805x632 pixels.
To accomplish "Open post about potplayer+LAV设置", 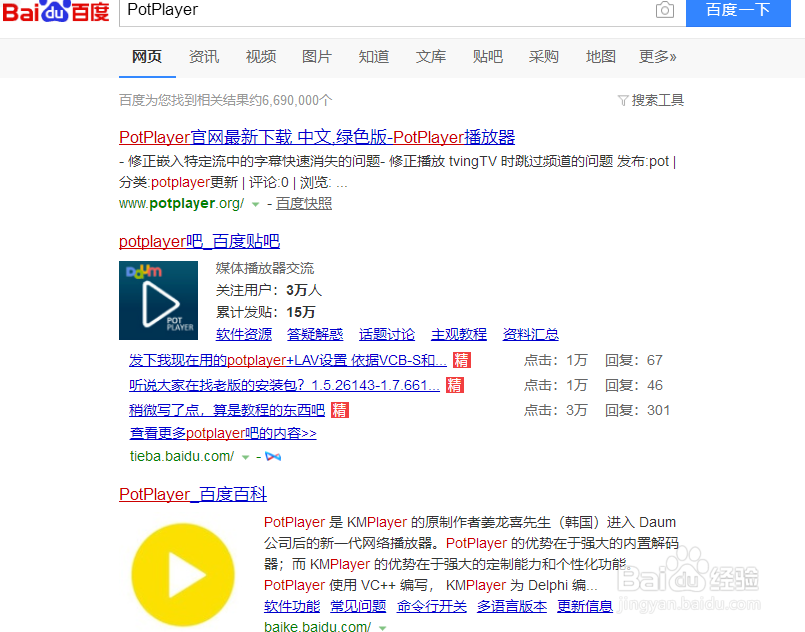I will [288, 360].
